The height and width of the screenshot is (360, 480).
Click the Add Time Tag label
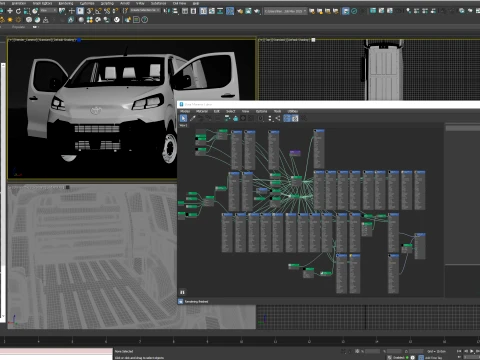[433, 358]
